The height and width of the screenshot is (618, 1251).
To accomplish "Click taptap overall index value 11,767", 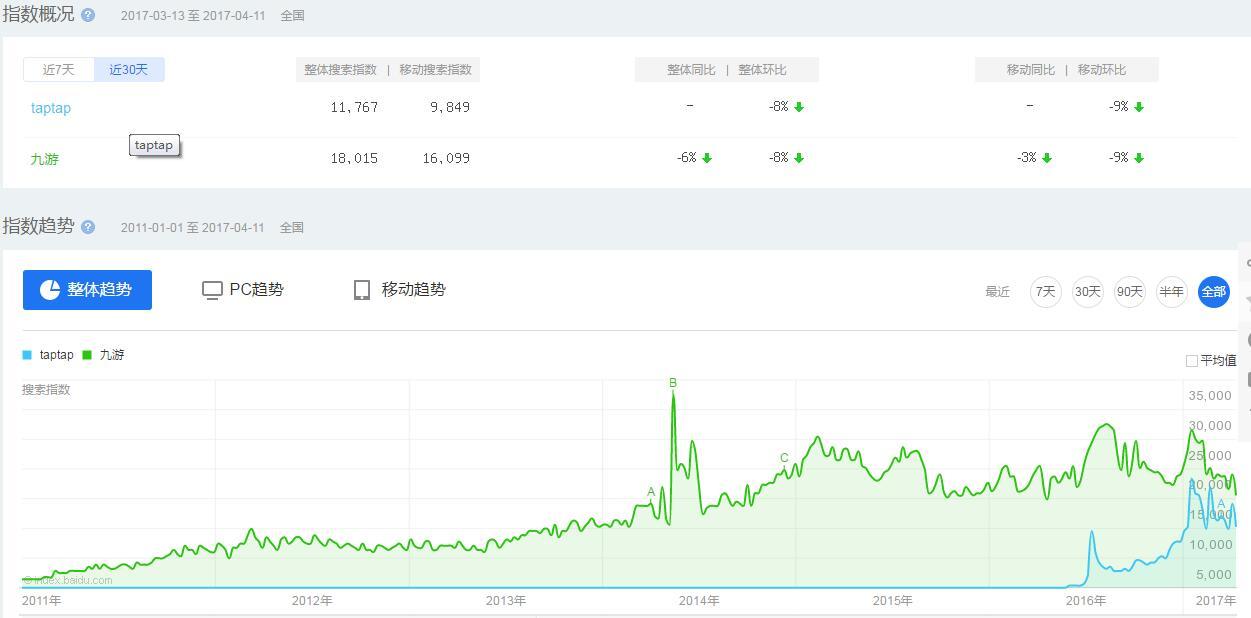I will click(354, 107).
